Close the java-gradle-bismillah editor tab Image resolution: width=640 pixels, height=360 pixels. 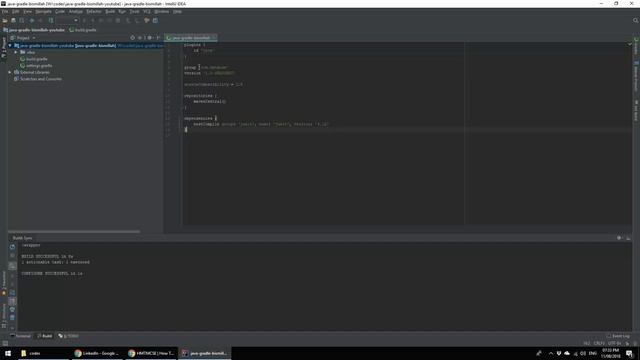tap(214, 38)
